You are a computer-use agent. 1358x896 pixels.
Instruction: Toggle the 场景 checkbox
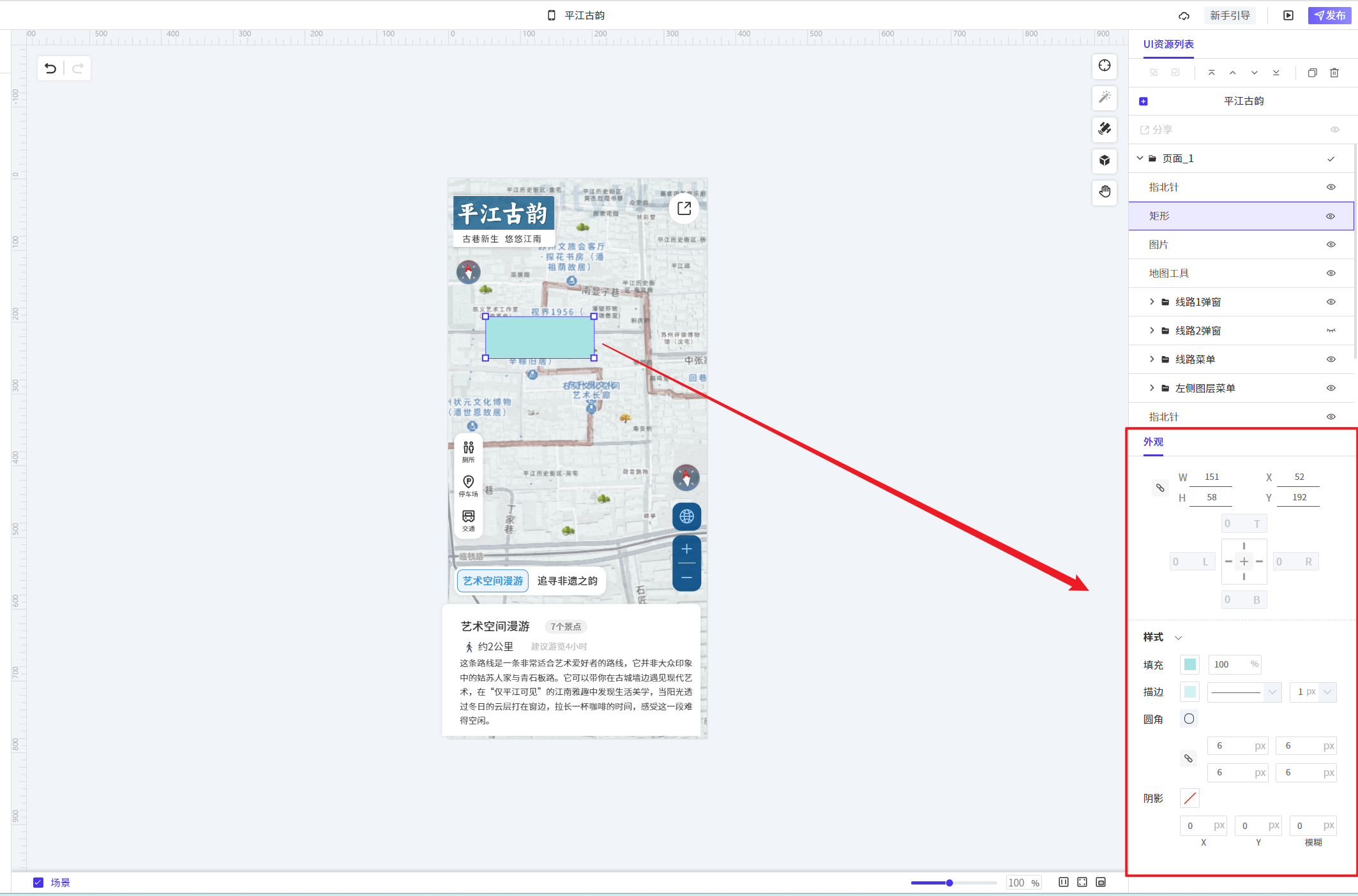(38, 882)
